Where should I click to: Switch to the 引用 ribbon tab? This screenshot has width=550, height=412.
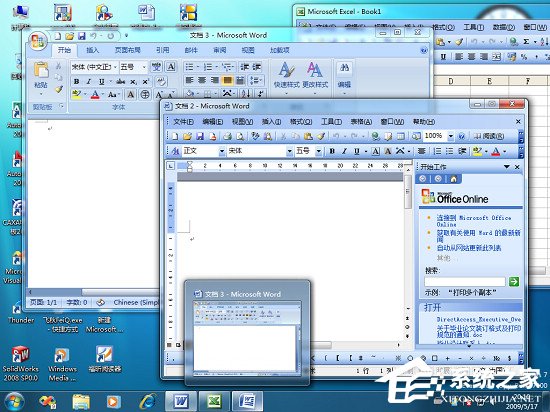pos(162,50)
